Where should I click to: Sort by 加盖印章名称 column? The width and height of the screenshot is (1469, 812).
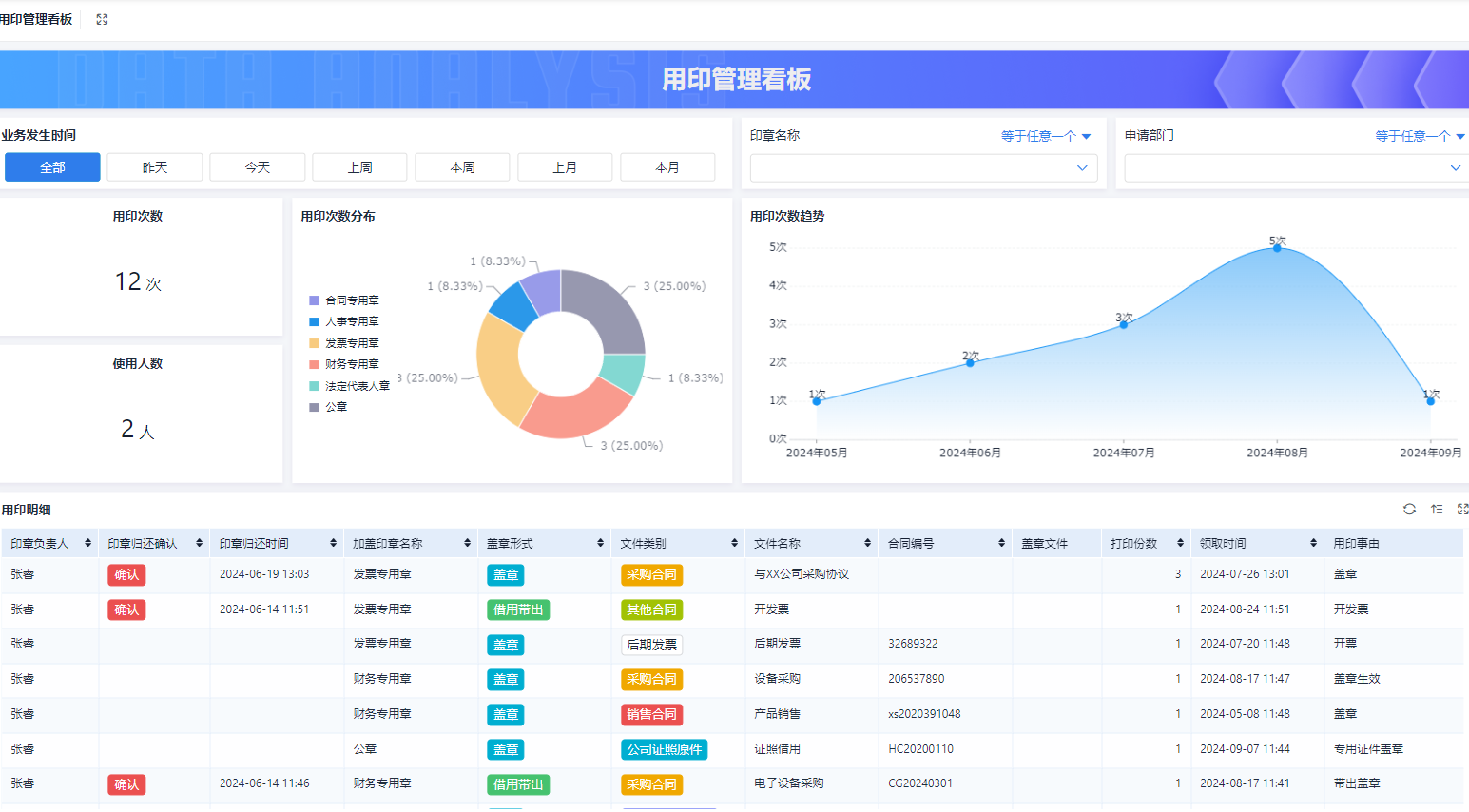[467, 543]
